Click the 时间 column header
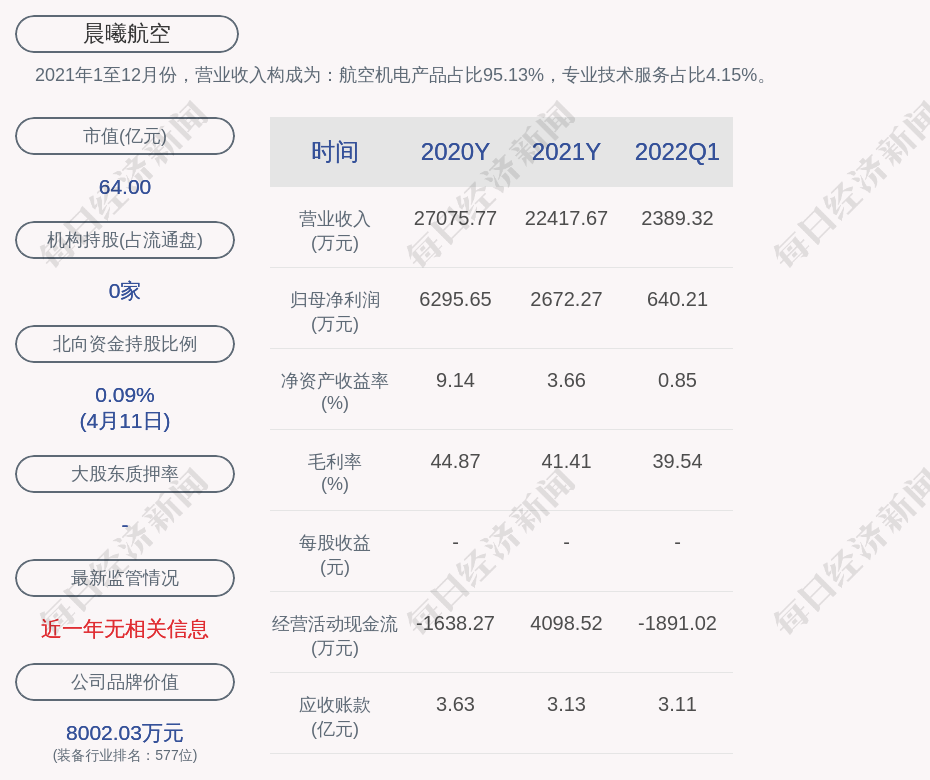Viewport: 930px width, 780px height. 335,152
